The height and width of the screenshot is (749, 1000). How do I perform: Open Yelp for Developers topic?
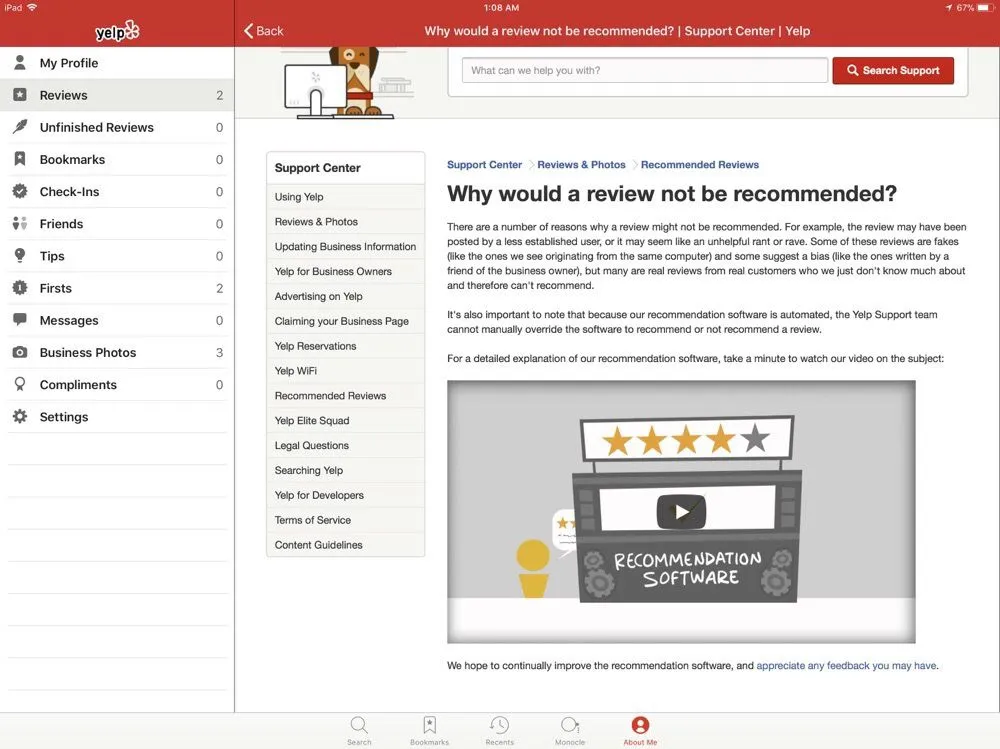(346, 495)
